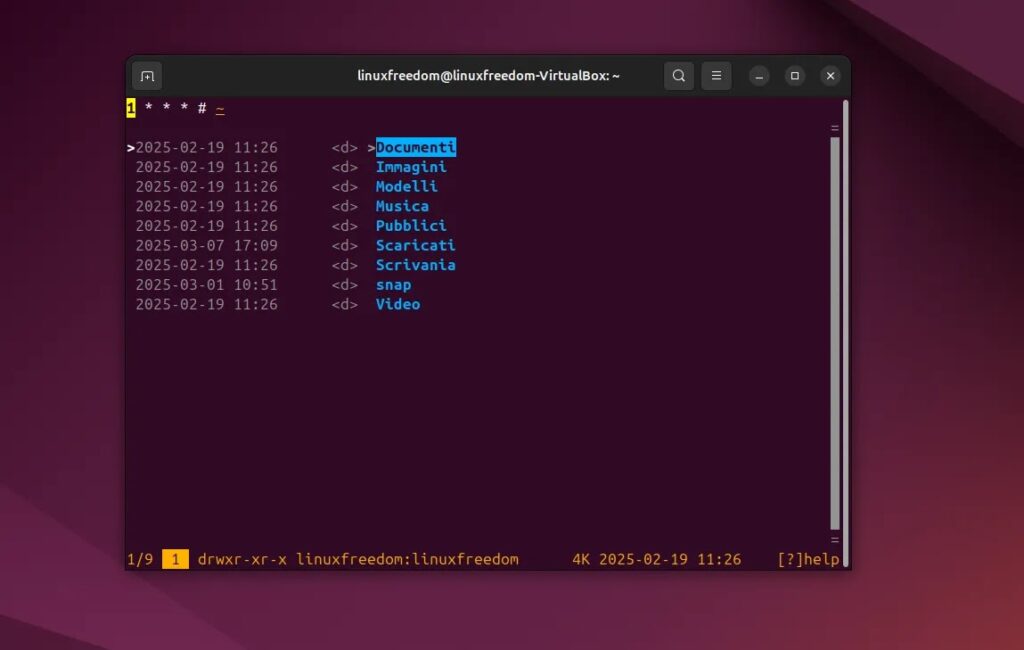Select the Modelli folder
The width and height of the screenshot is (1024, 650).
(x=406, y=186)
